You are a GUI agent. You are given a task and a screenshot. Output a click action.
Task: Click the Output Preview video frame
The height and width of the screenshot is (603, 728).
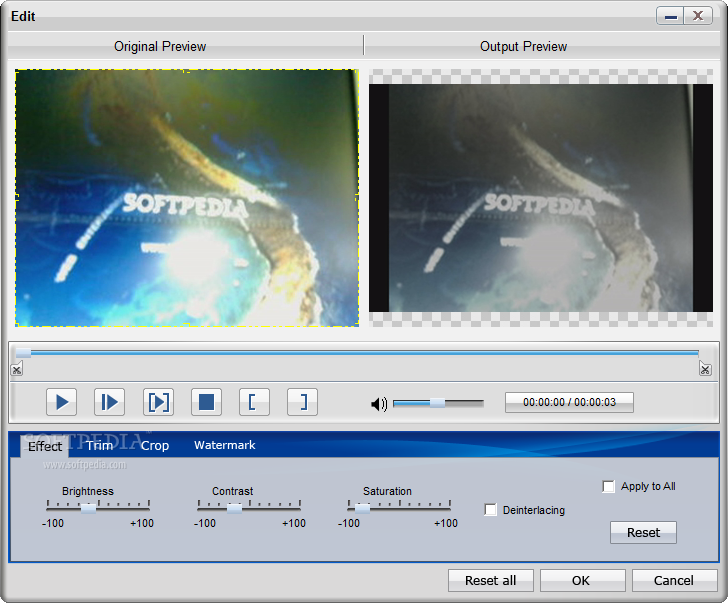(x=541, y=198)
